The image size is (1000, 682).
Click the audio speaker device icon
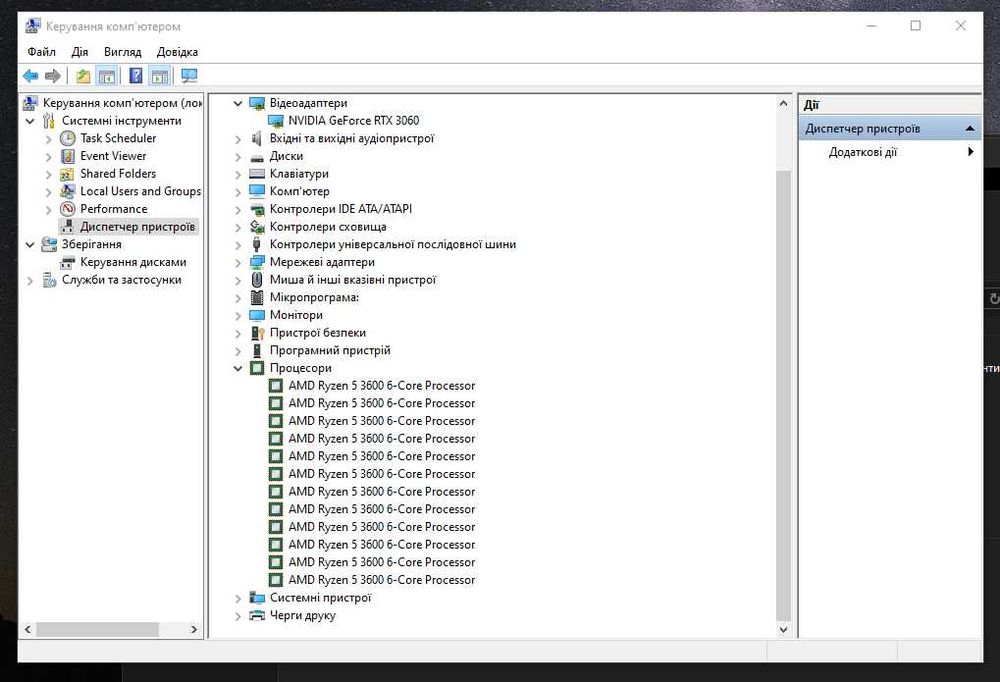[256, 138]
